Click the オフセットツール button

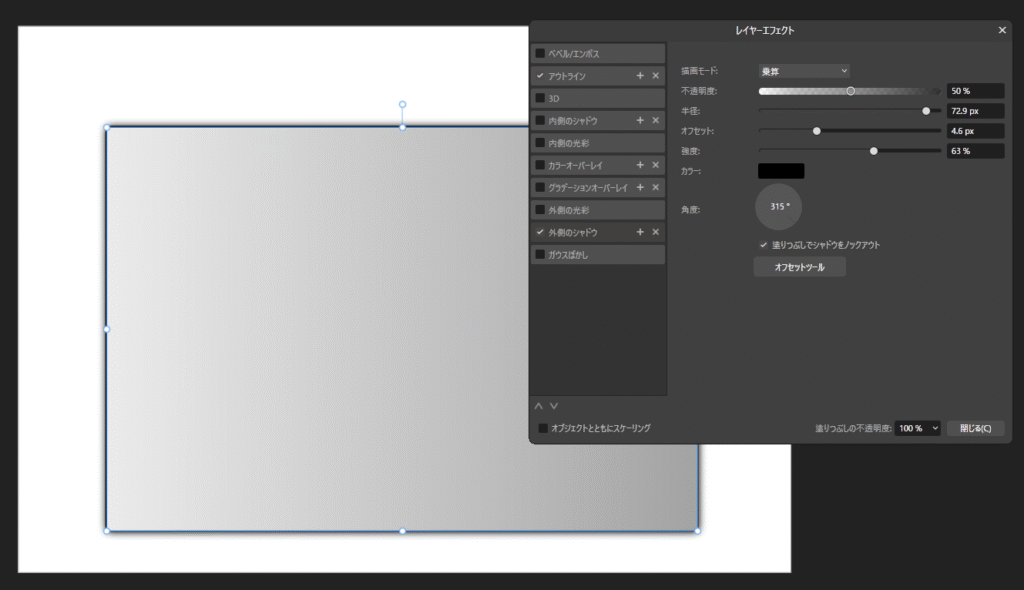799,267
